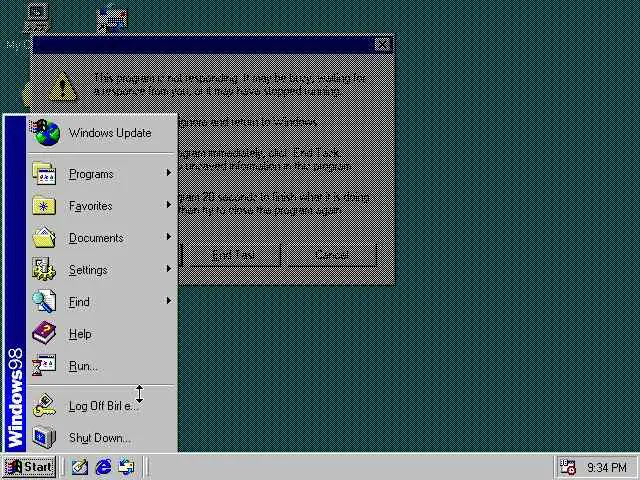Screen dimensions: 640x480
Task: Click the Settings gear icon
Action: click(x=44, y=269)
